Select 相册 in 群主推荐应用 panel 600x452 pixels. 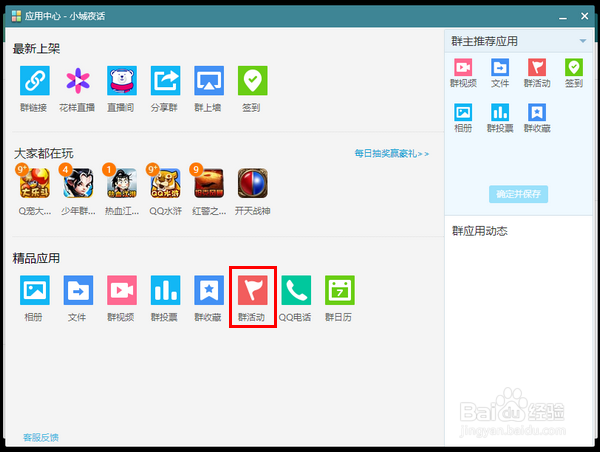[x=463, y=112]
